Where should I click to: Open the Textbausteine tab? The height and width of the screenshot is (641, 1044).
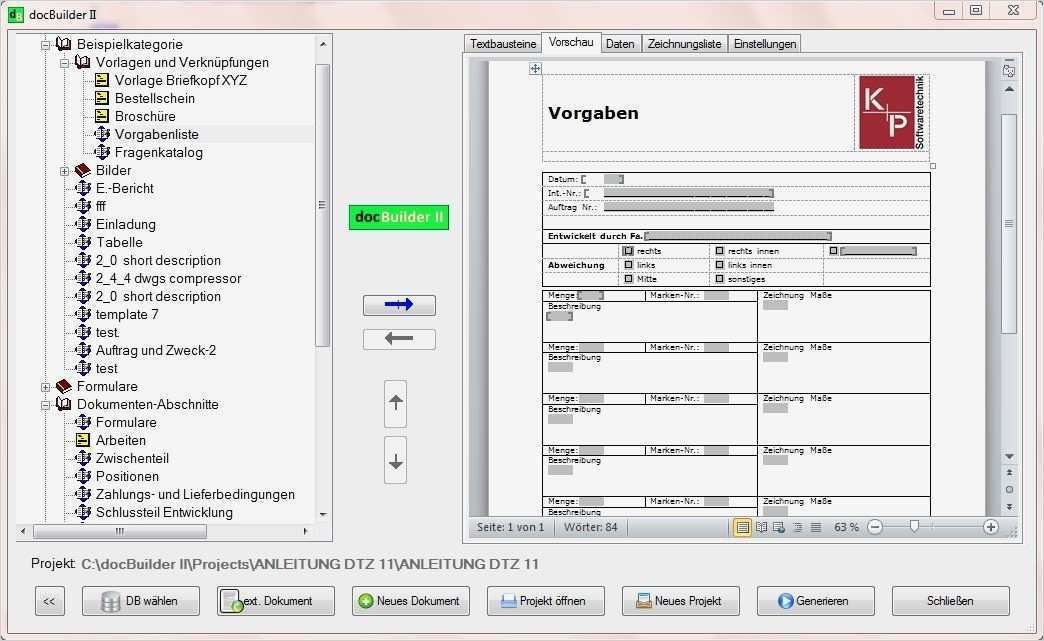[x=503, y=44]
